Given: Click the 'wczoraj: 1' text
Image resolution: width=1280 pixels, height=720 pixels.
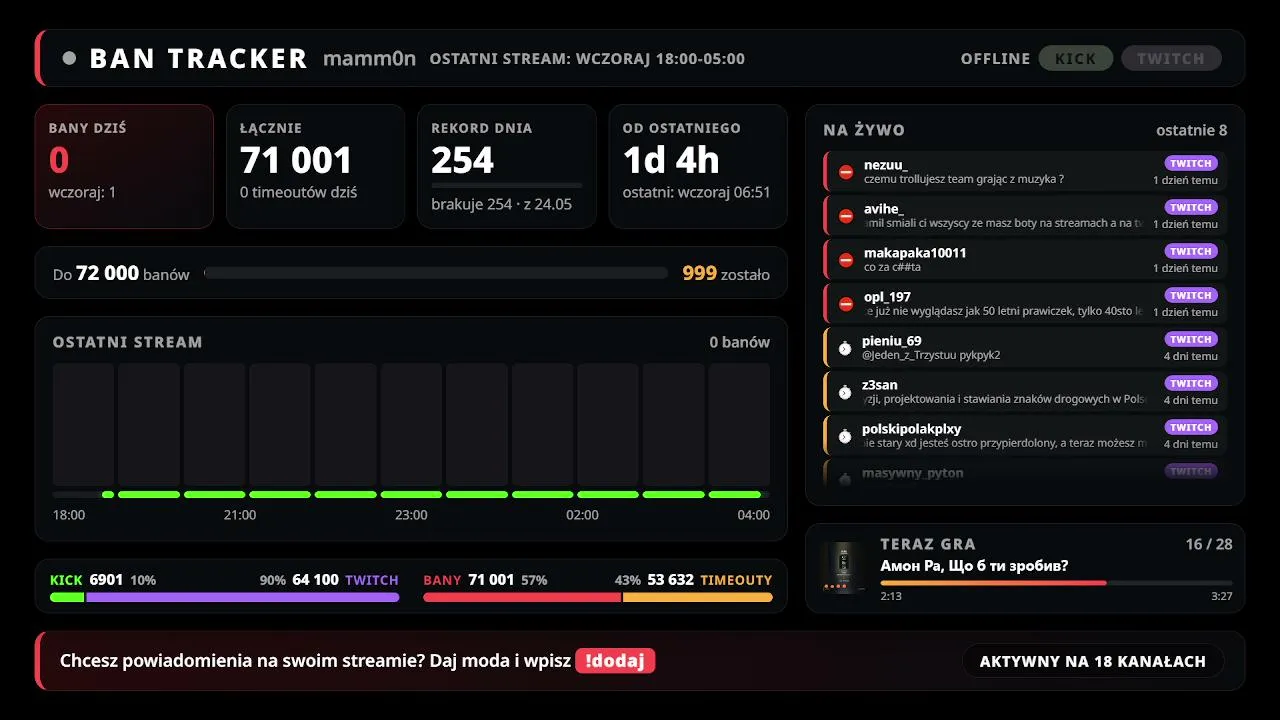Looking at the screenshot, I should pos(82,192).
